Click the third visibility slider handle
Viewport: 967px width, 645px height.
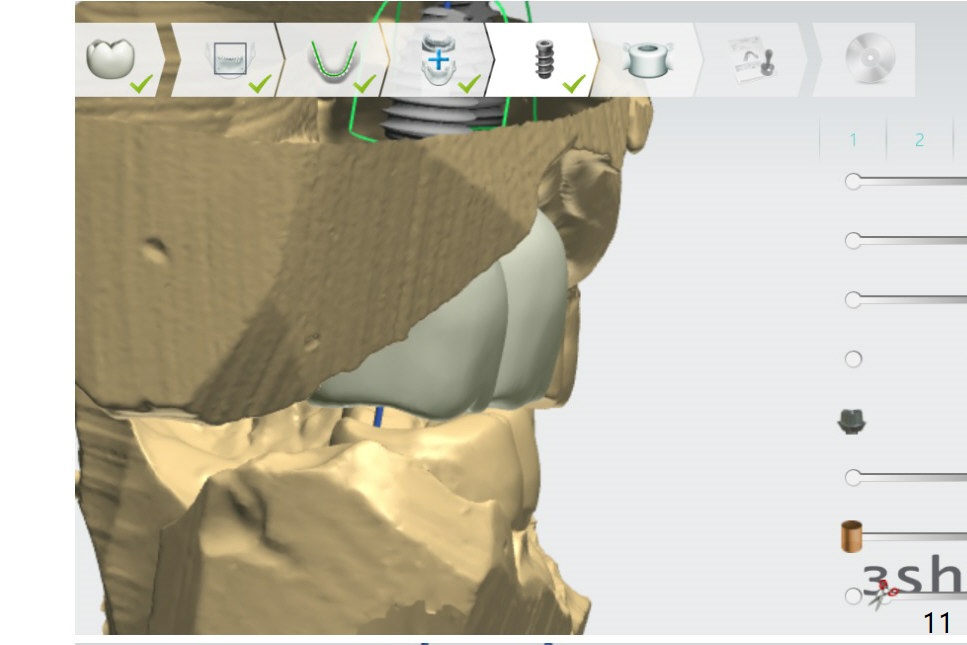point(853,299)
